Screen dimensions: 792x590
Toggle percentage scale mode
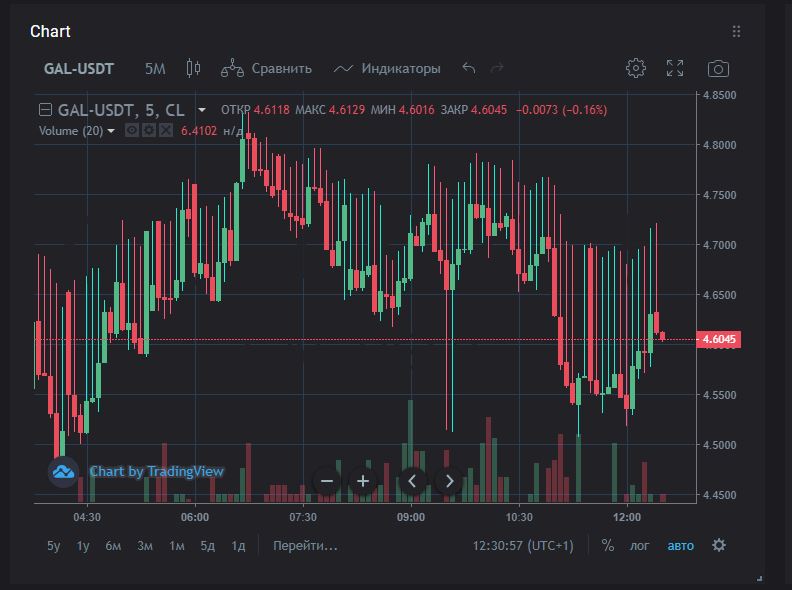[607, 545]
